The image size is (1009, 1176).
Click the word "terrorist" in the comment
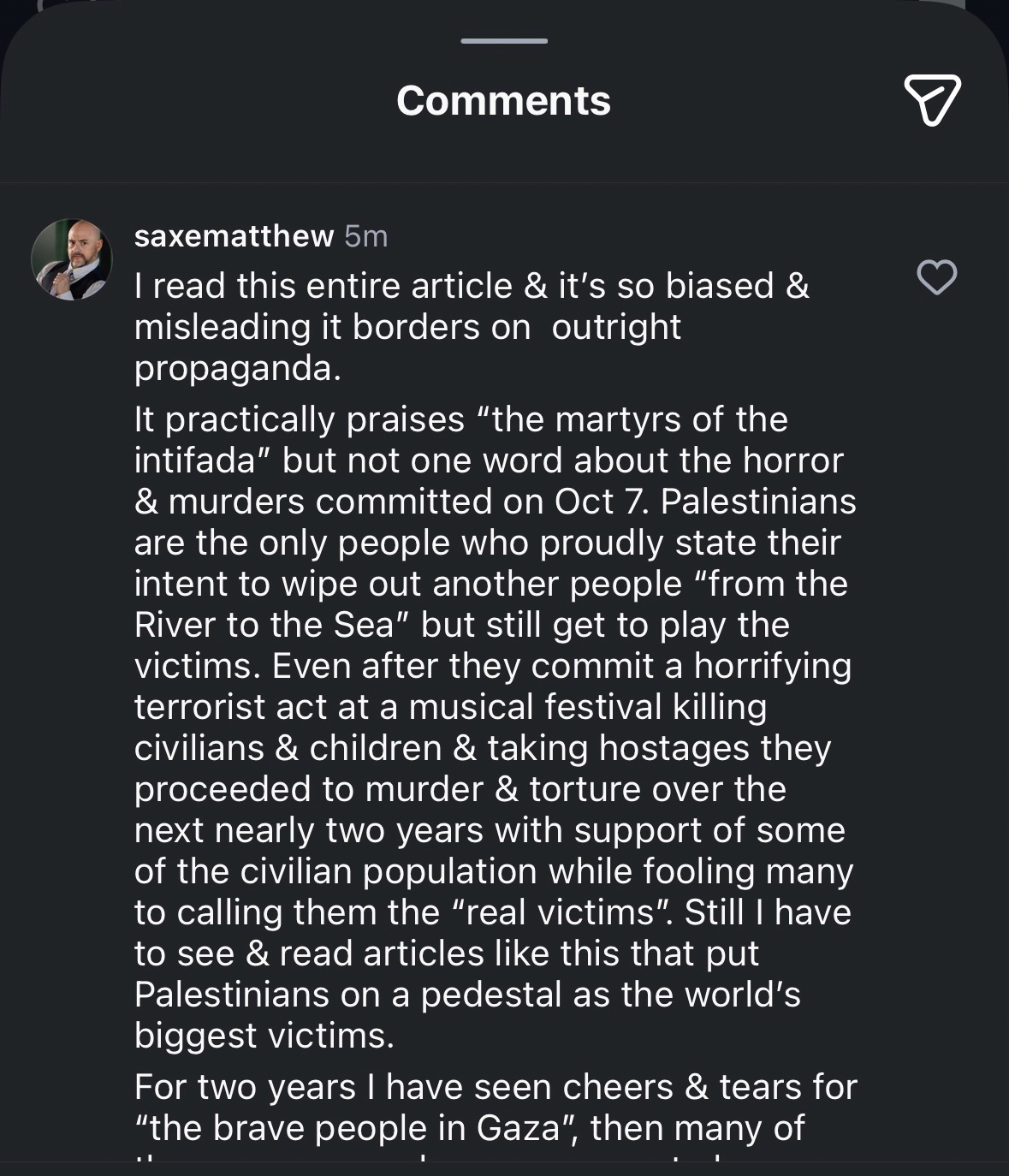click(200, 707)
